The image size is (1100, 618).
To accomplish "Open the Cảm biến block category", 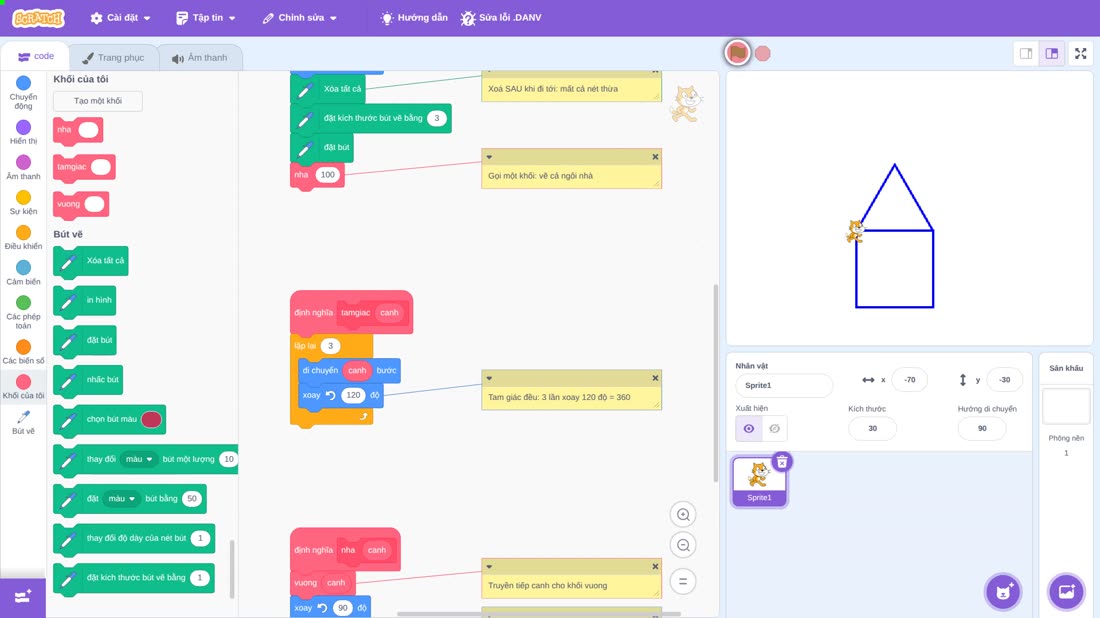I will tap(23, 272).
